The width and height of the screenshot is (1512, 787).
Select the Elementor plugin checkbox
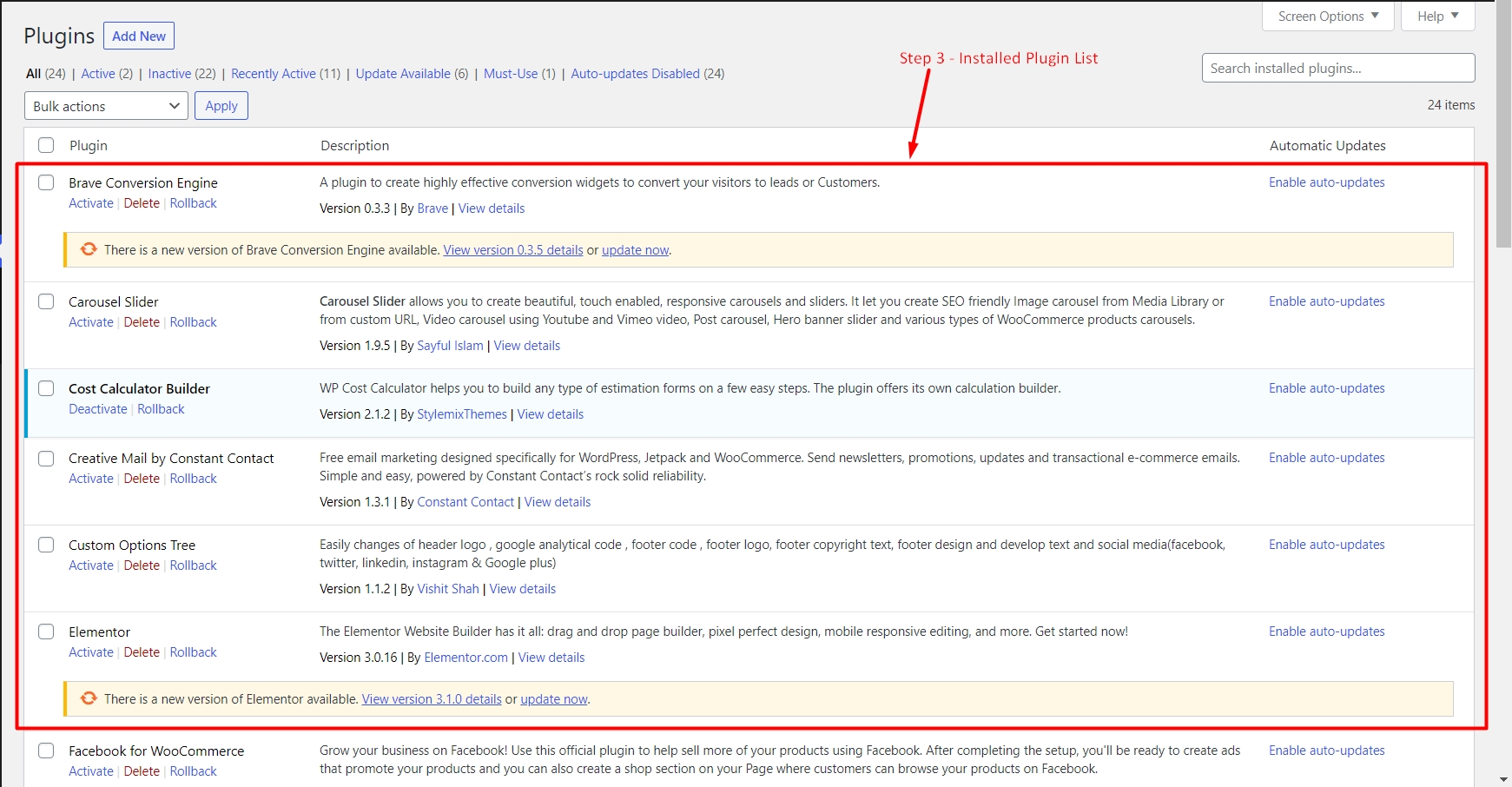point(46,632)
